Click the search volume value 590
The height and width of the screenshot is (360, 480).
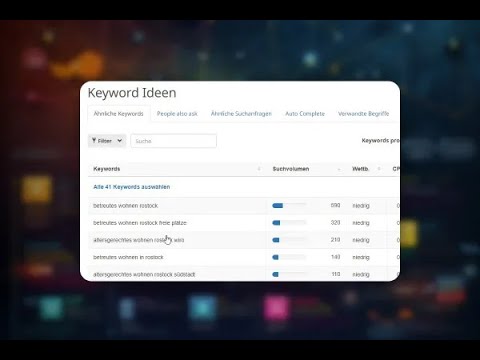(335, 205)
